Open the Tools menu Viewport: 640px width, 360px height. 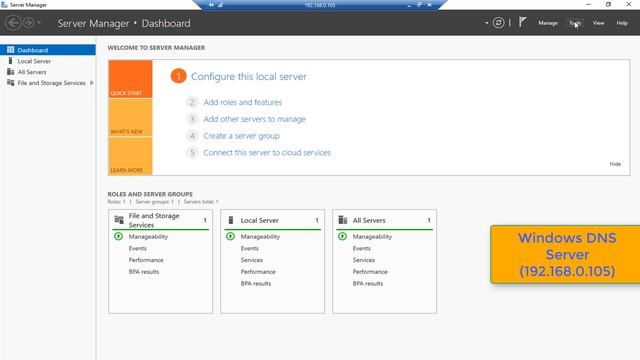pyautogui.click(x=575, y=23)
